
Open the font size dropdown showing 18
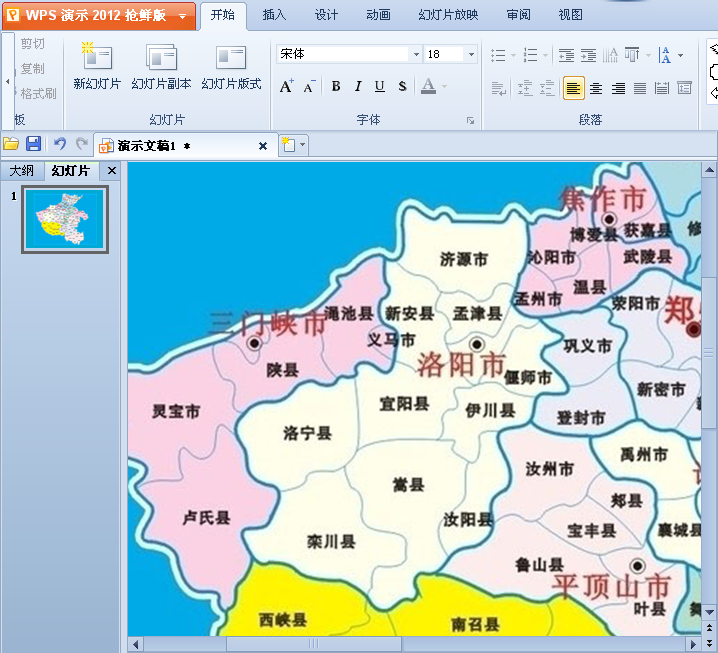coord(471,54)
